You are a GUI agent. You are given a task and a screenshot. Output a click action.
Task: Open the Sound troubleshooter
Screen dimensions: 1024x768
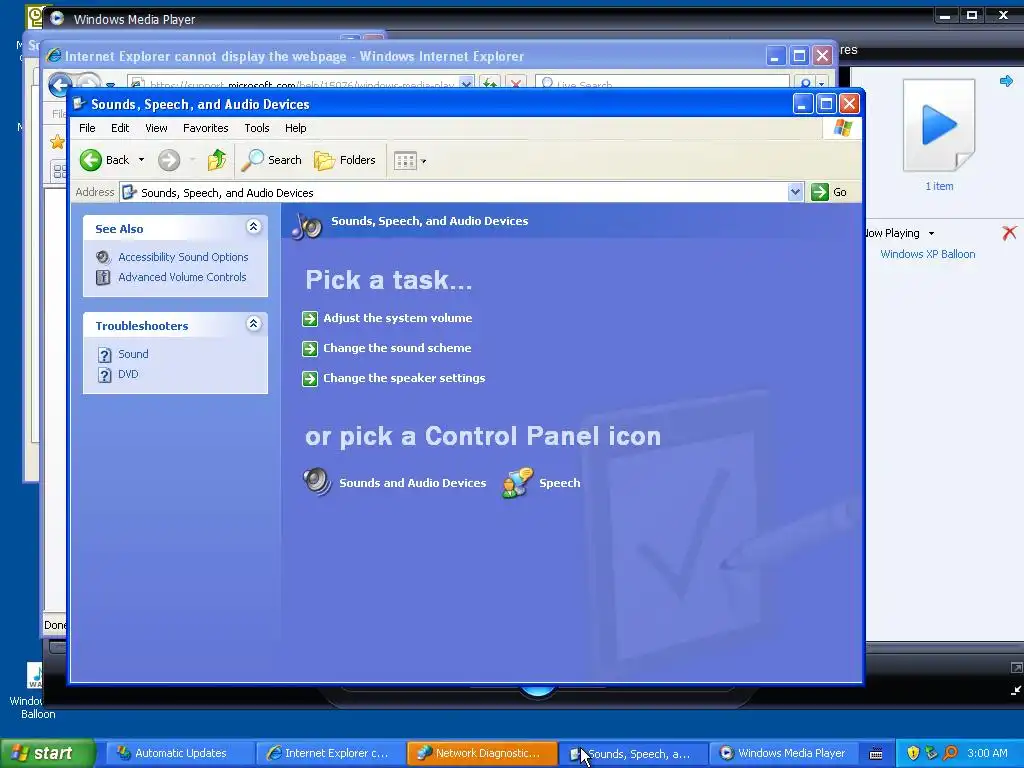133,354
